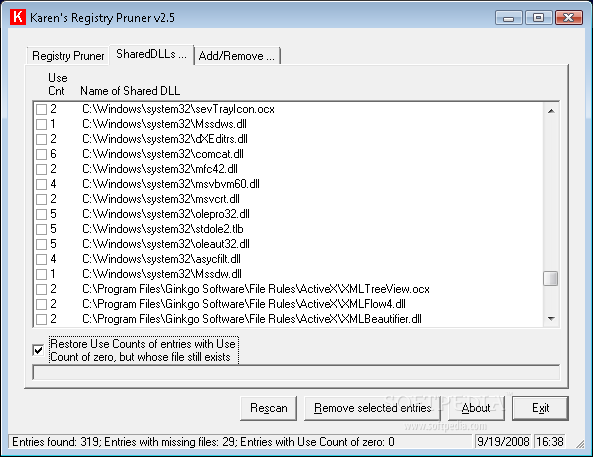Open the Add/Remove tab
Viewport: 593px width, 457px height.
237,56
